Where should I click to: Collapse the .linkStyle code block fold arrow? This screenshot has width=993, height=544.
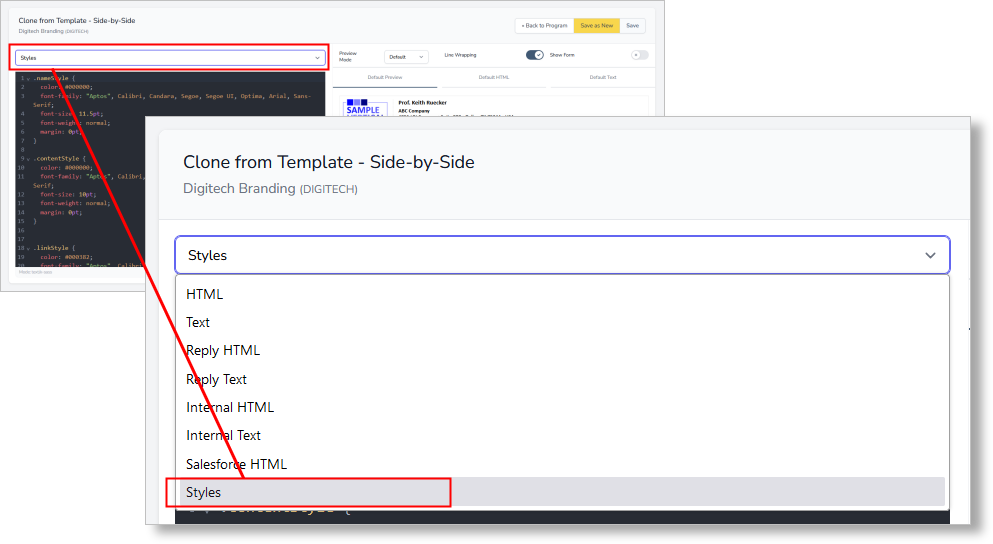[x=28, y=248]
